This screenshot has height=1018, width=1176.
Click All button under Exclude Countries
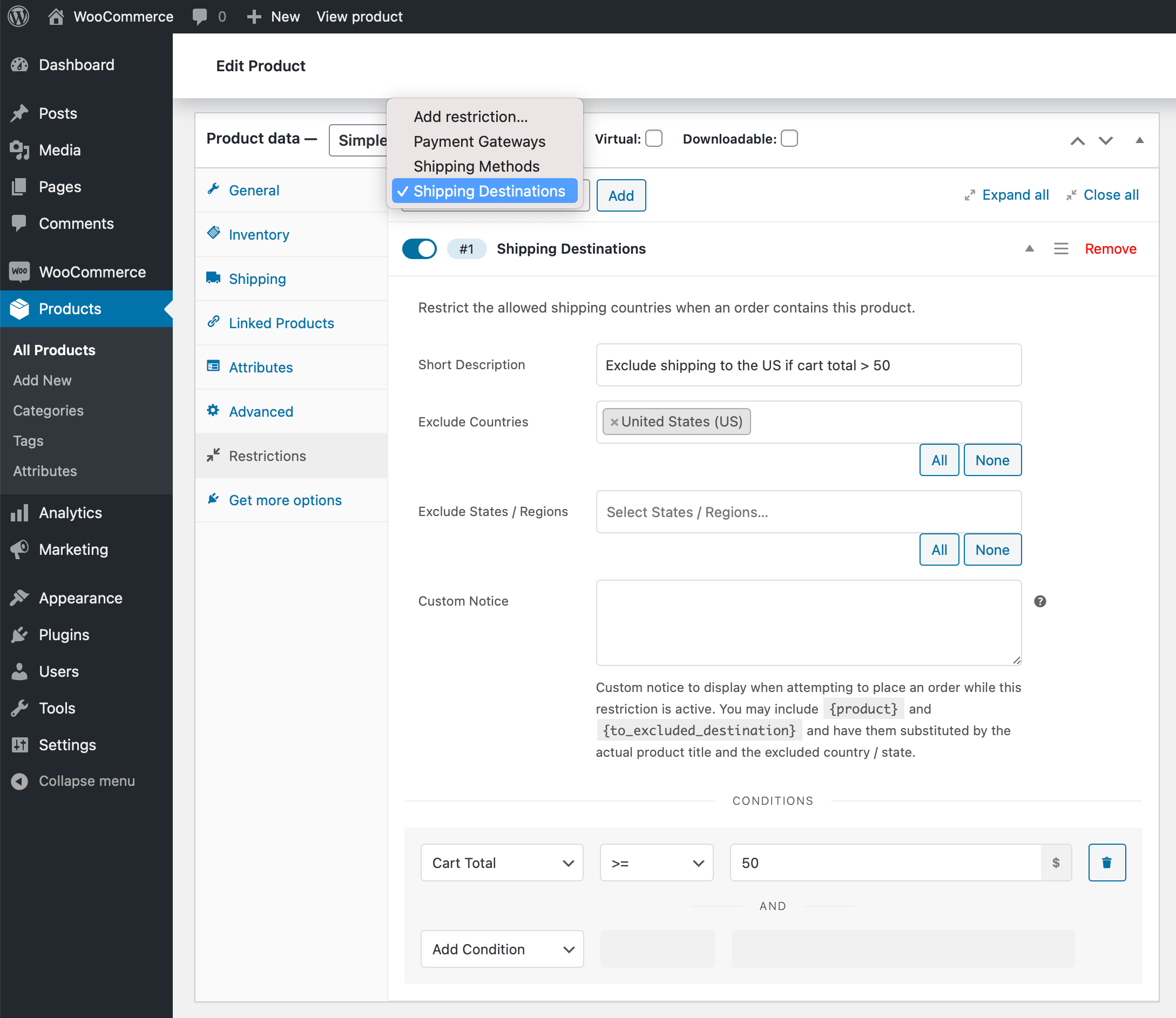pyautogui.click(x=939, y=460)
